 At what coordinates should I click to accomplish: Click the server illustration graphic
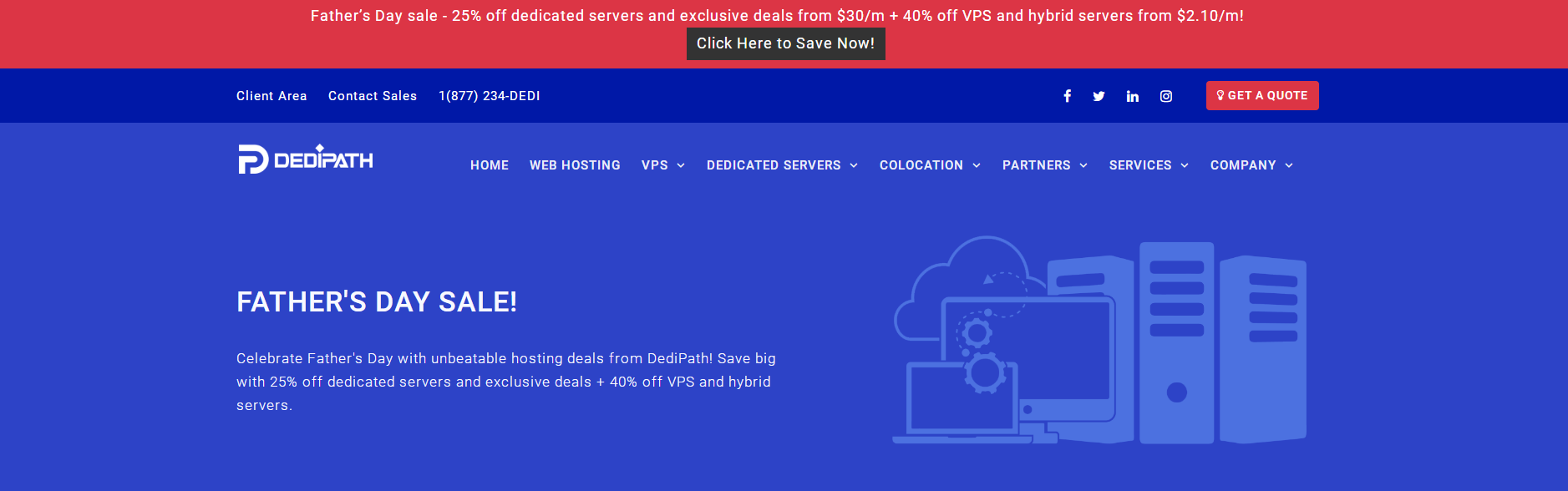(x=1099, y=340)
